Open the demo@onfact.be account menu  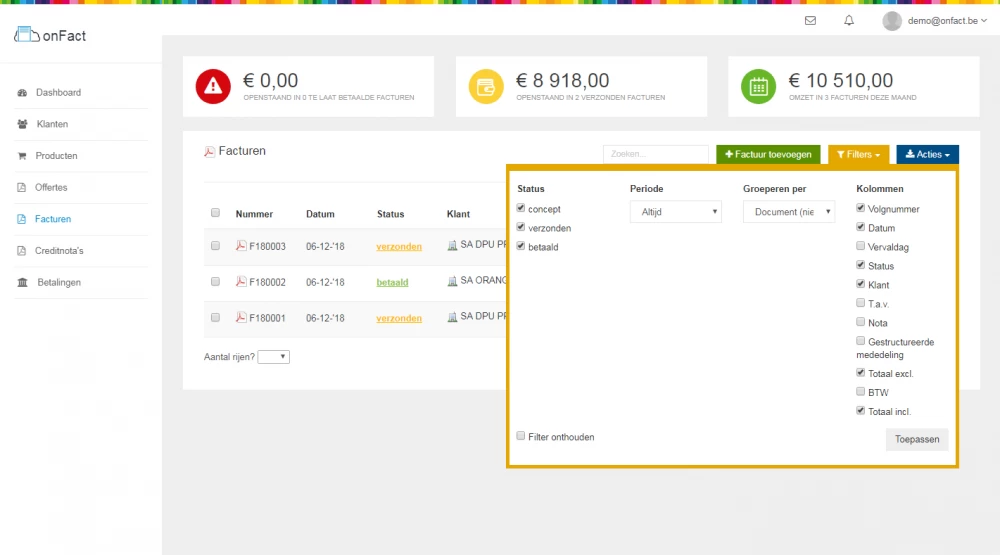[935, 21]
